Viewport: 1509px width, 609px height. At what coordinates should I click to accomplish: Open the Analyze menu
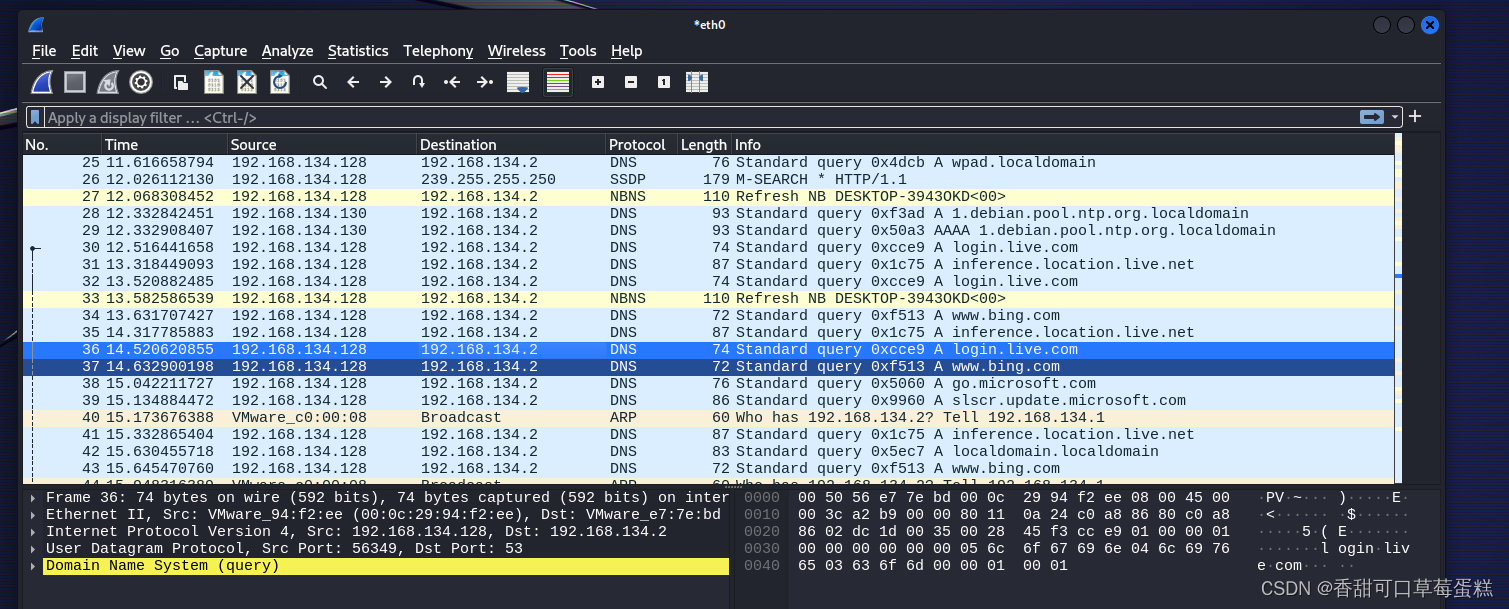click(x=287, y=51)
